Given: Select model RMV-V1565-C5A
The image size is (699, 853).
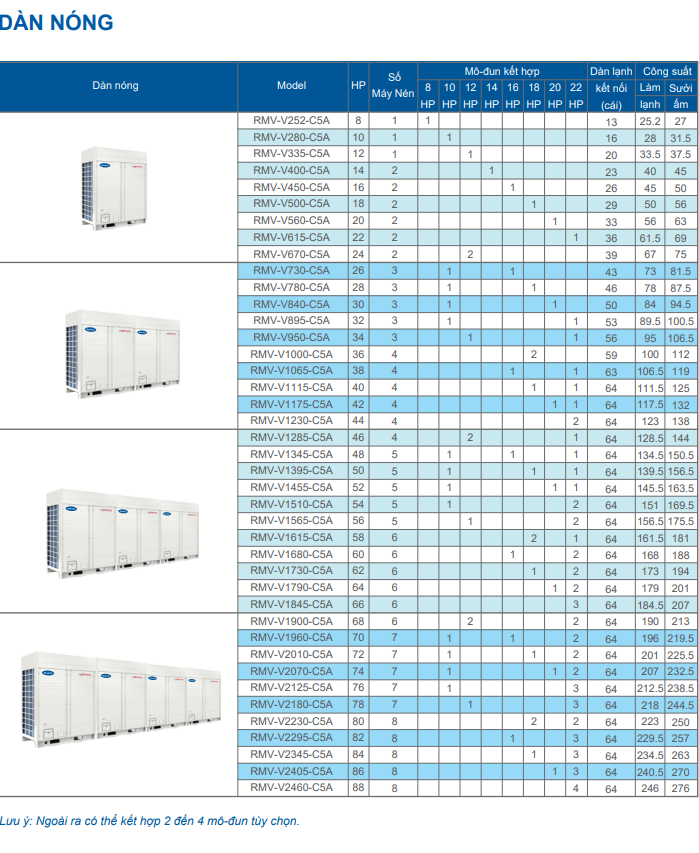Looking at the screenshot, I should click(x=292, y=521).
